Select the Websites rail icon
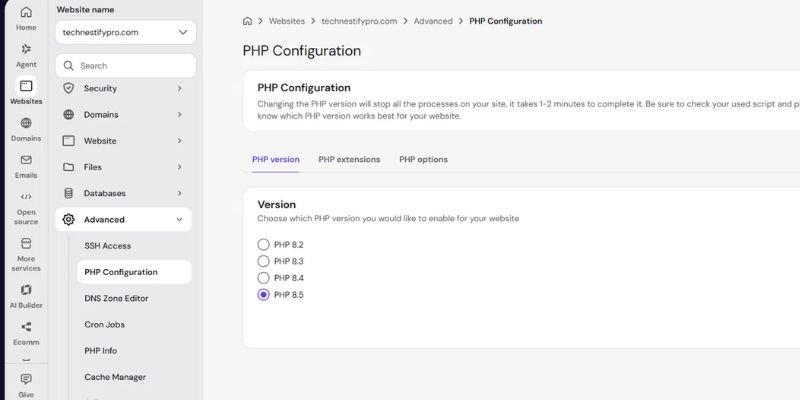 [26, 86]
